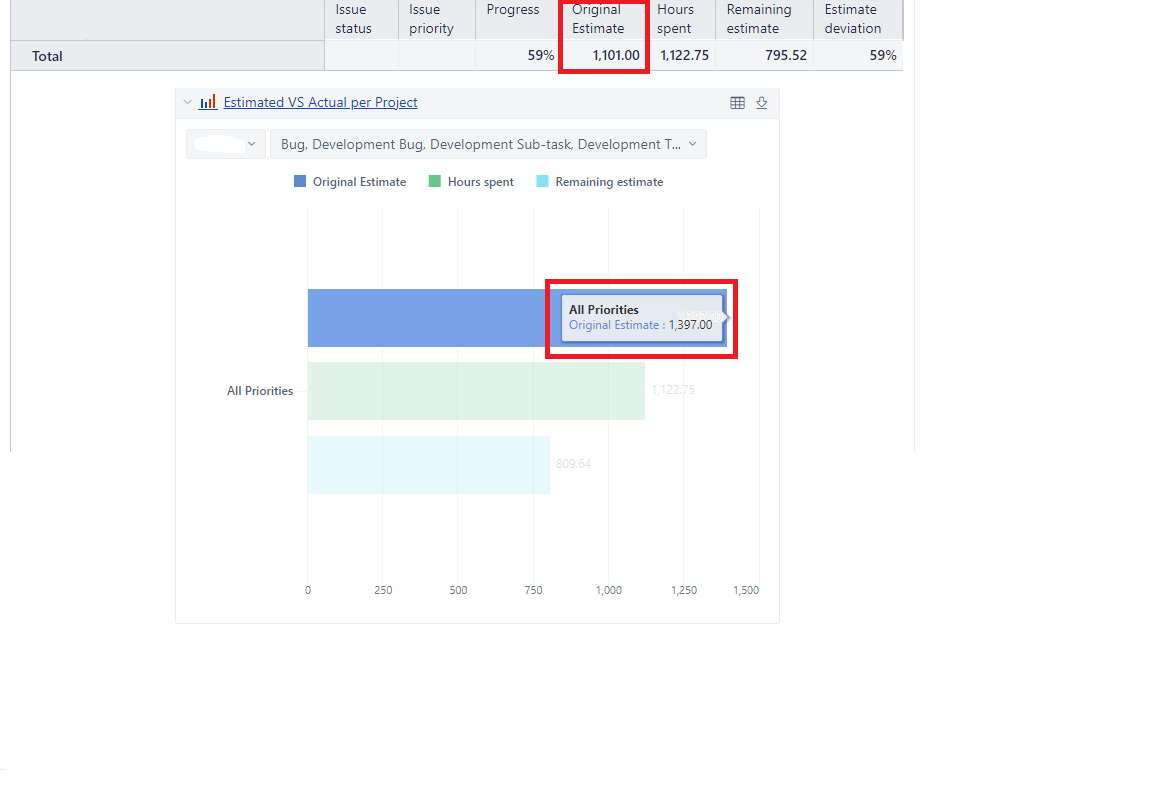Image resolution: width=1152 pixels, height=793 pixels.
Task: Select the Issue status column header
Action: tap(361, 19)
